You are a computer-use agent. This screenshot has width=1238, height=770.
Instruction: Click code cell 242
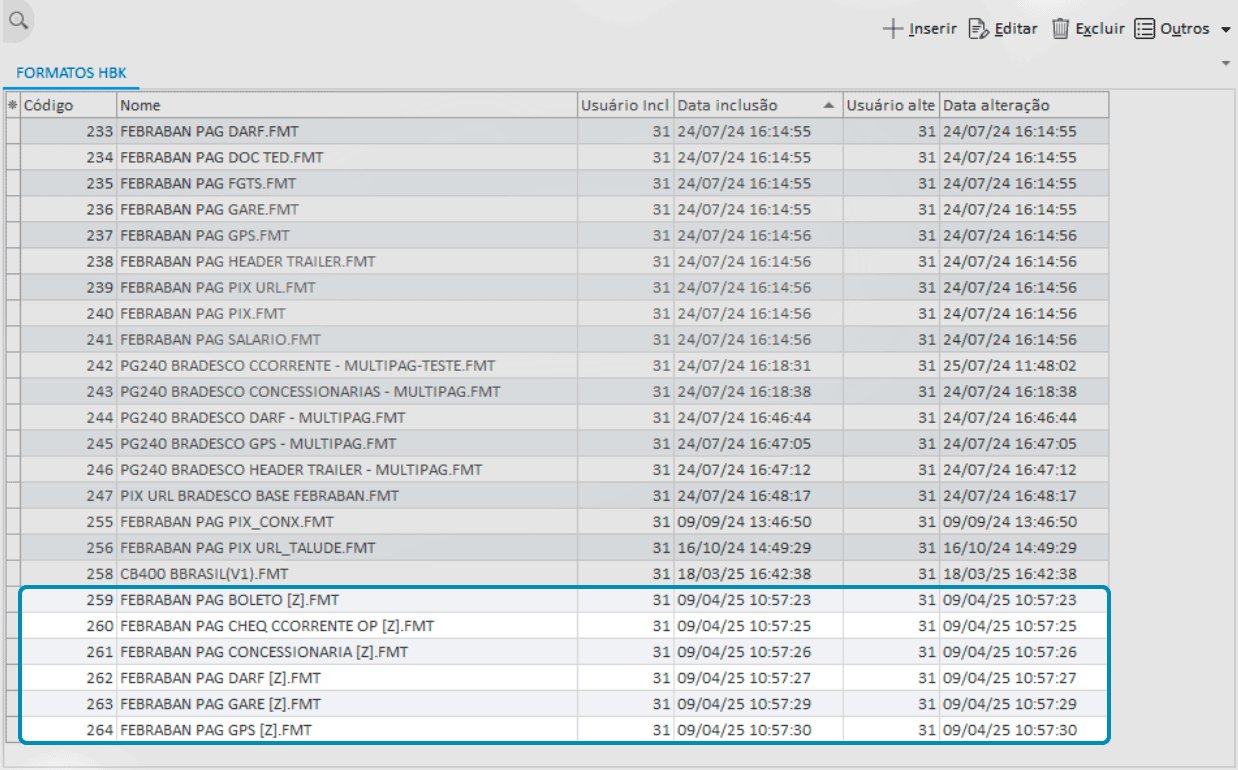click(x=68, y=365)
